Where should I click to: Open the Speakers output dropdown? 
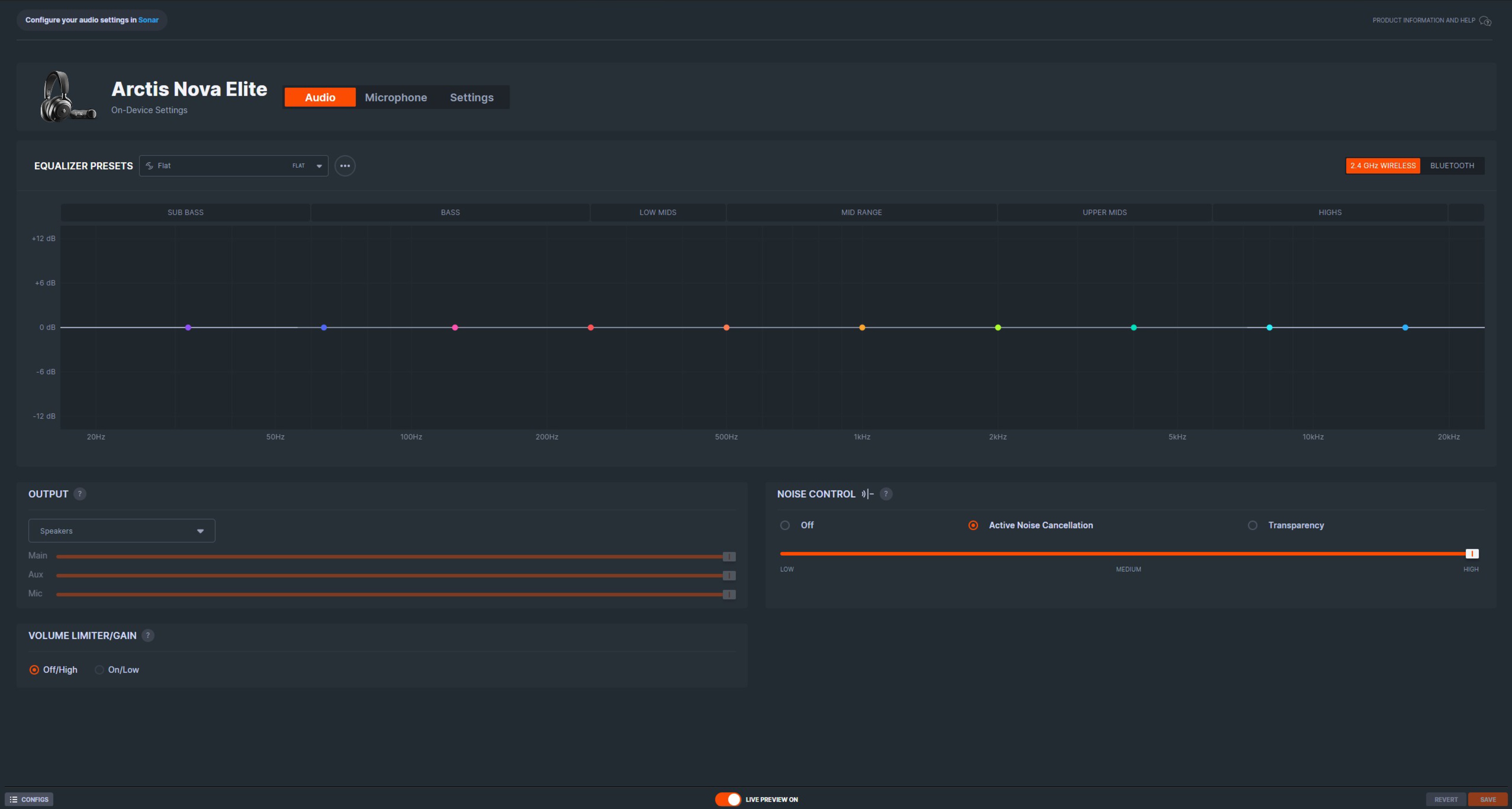point(122,531)
